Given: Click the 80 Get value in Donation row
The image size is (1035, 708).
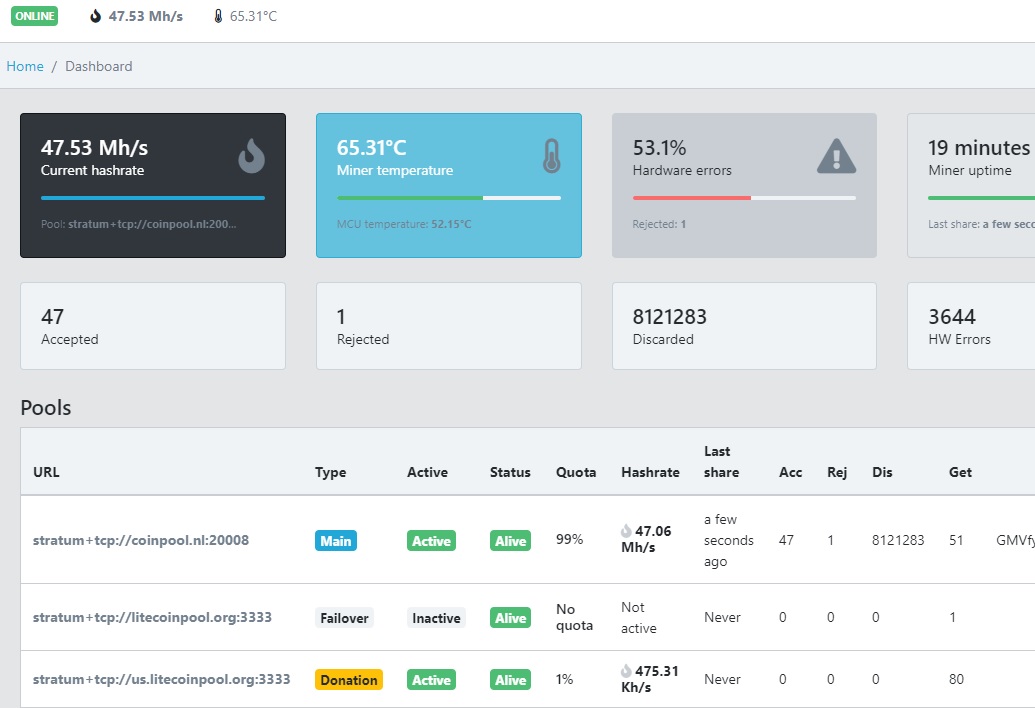Looking at the screenshot, I should coord(956,679).
